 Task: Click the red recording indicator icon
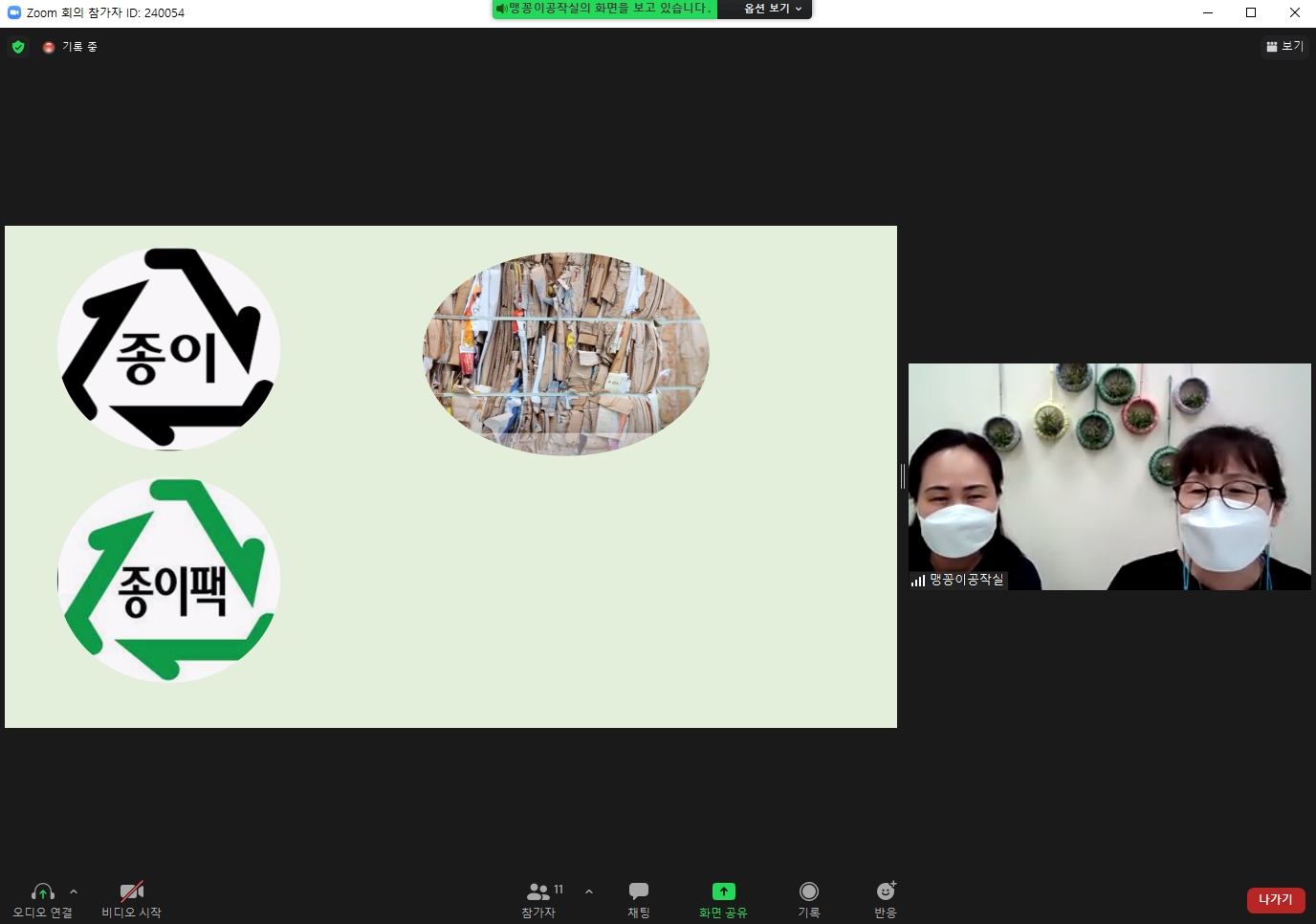pos(49,47)
